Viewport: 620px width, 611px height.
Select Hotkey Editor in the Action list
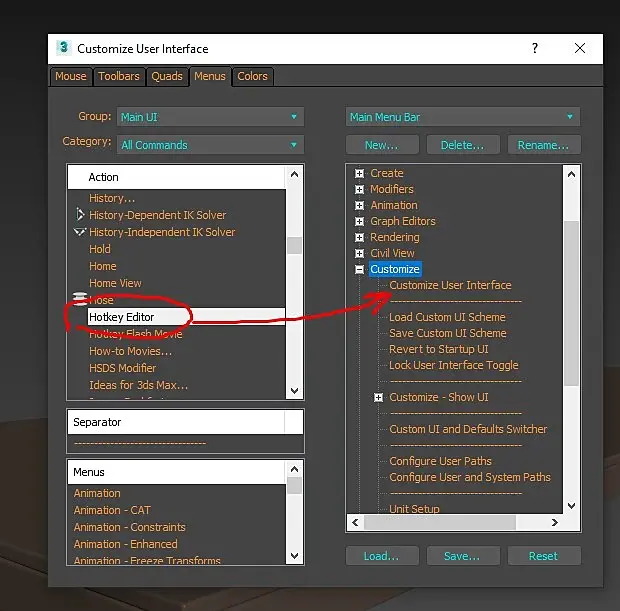186,317
